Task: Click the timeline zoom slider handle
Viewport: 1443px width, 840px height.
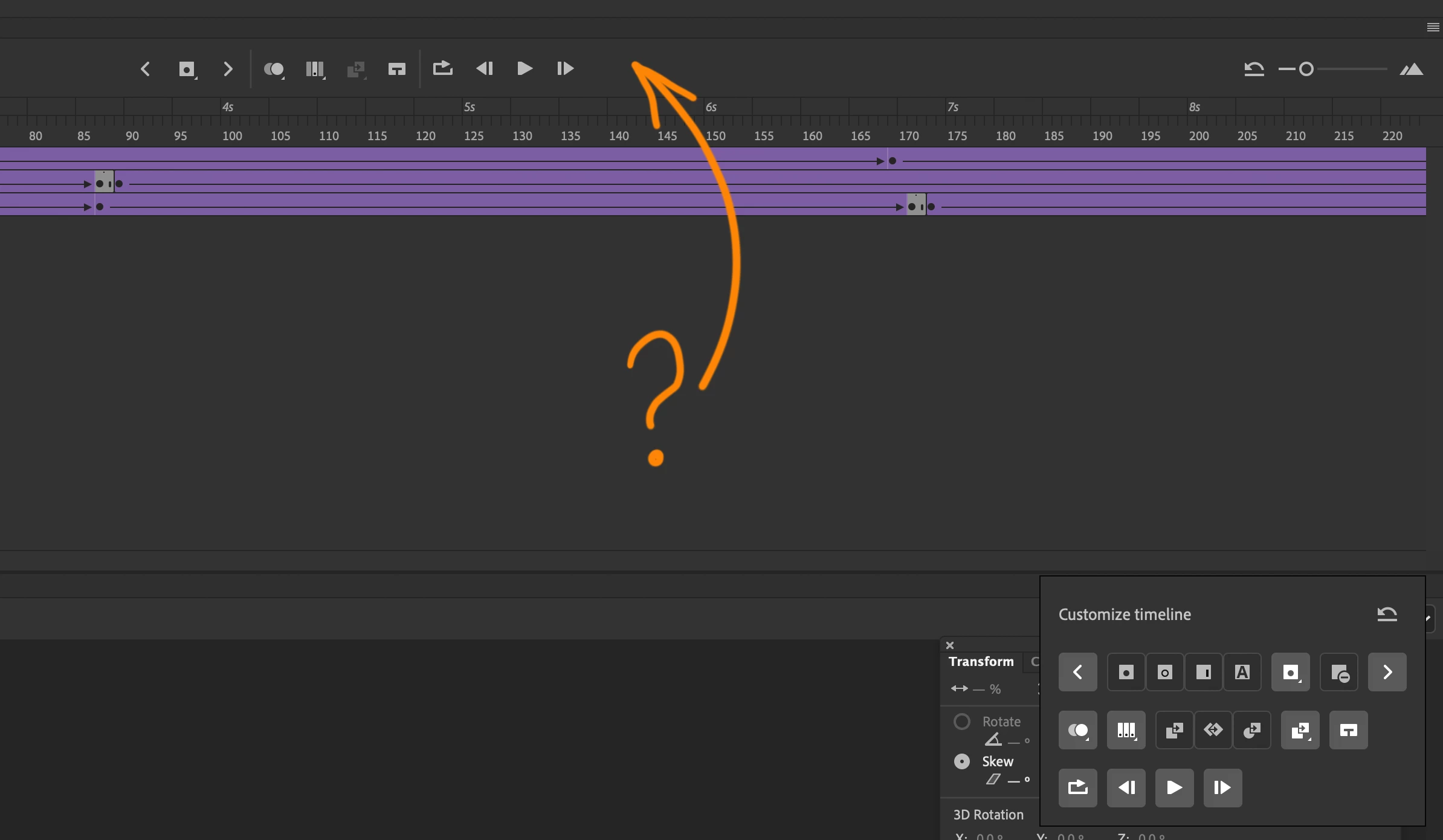Action: coord(1306,69)
